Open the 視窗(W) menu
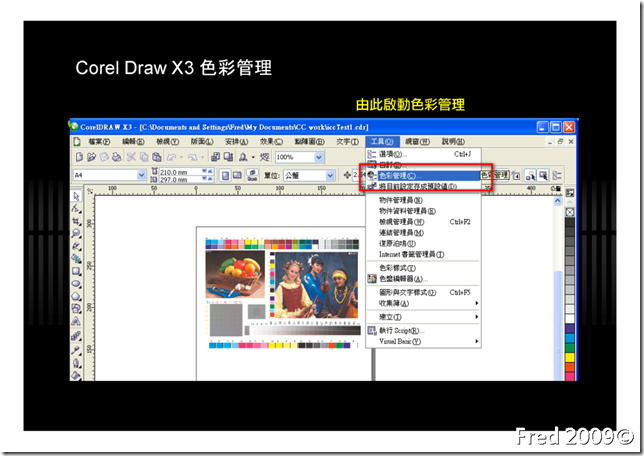This screenshot has height=456, width=644. click(x=417, y=142)
